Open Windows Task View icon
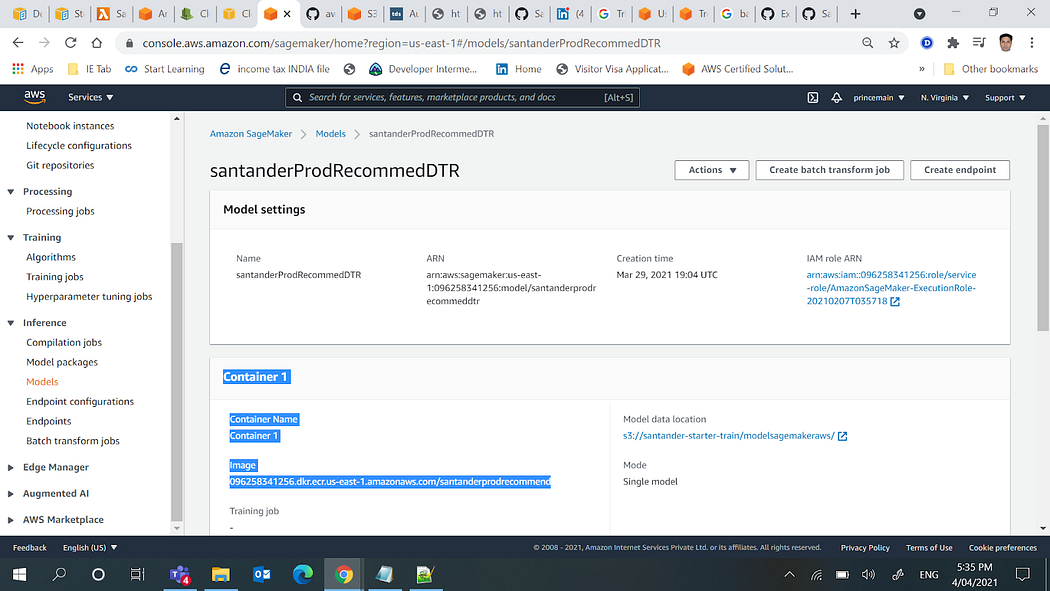 [137, 574]
